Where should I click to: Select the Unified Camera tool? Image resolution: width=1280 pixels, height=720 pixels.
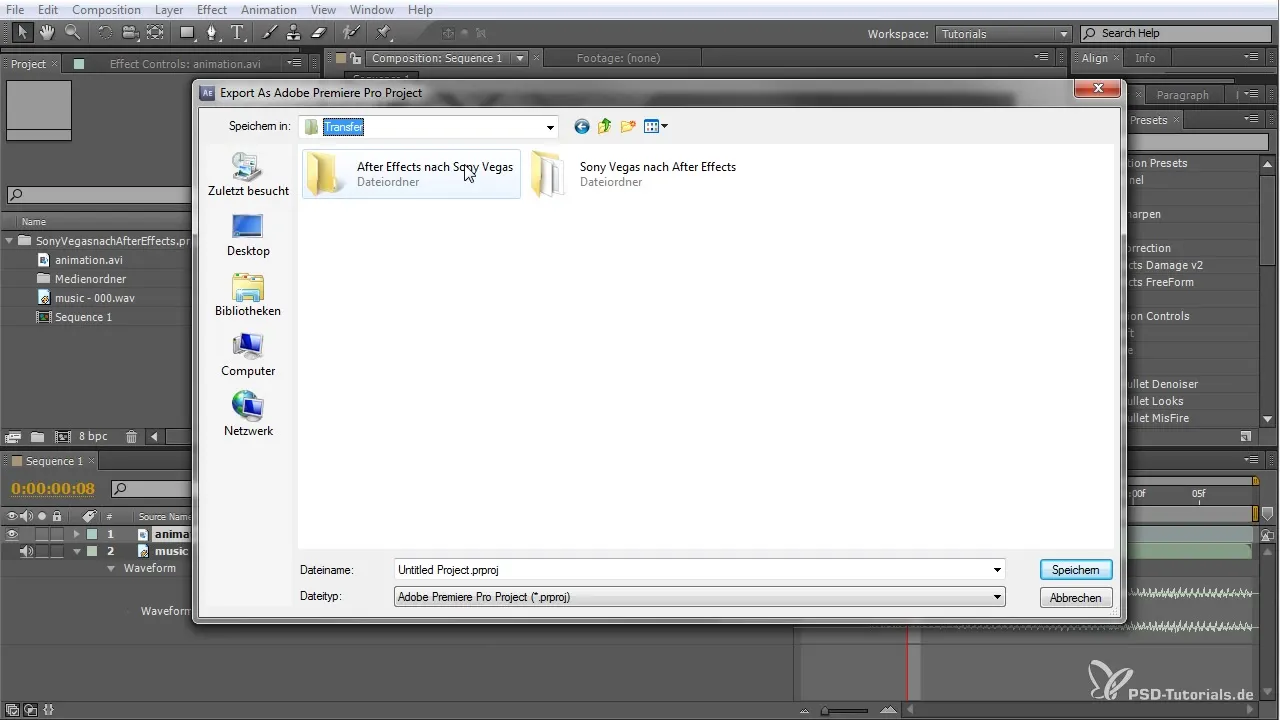coord(130,33)
